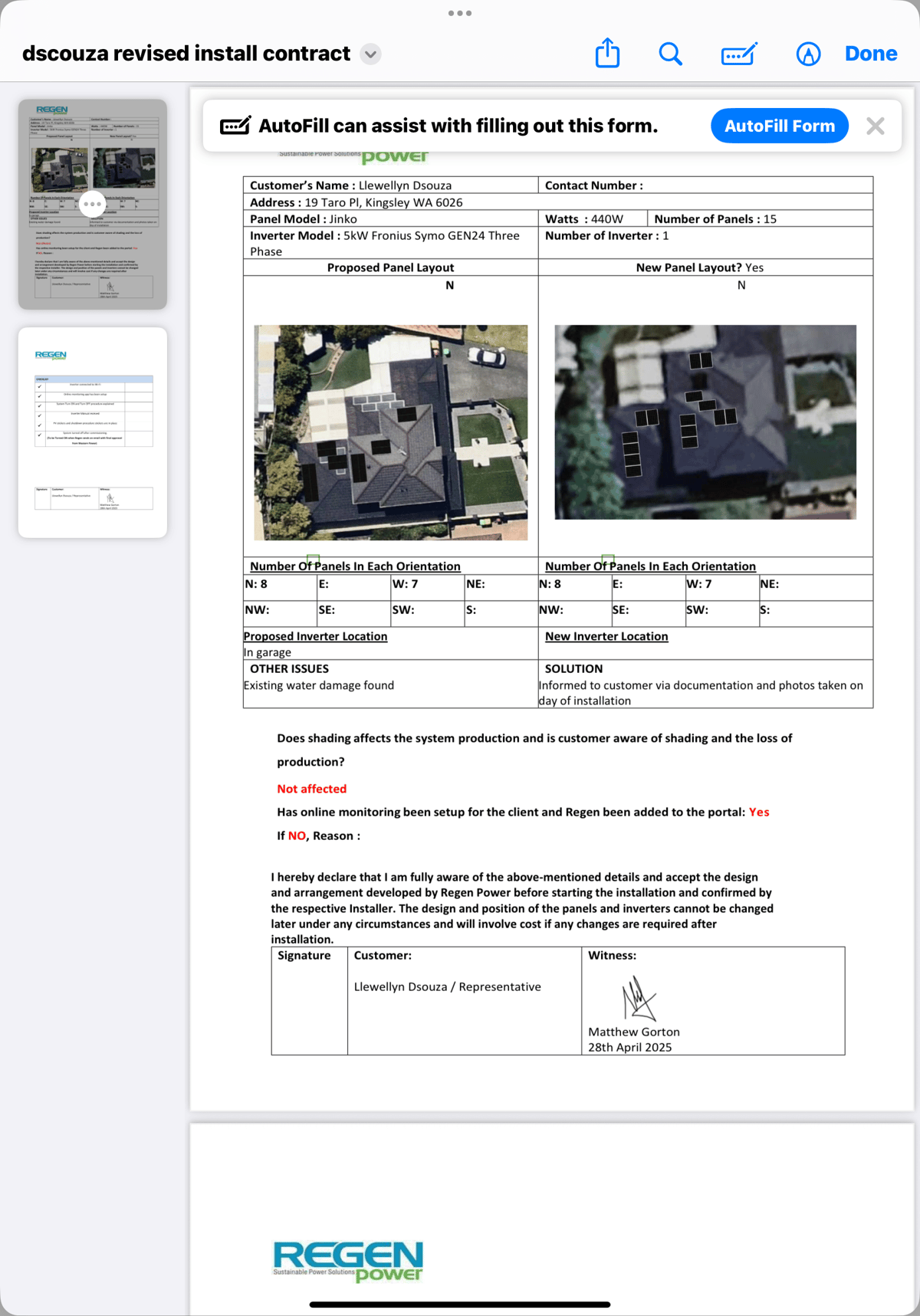Click the red 'Yes' online monitoring answer

(x=759, y=812)
